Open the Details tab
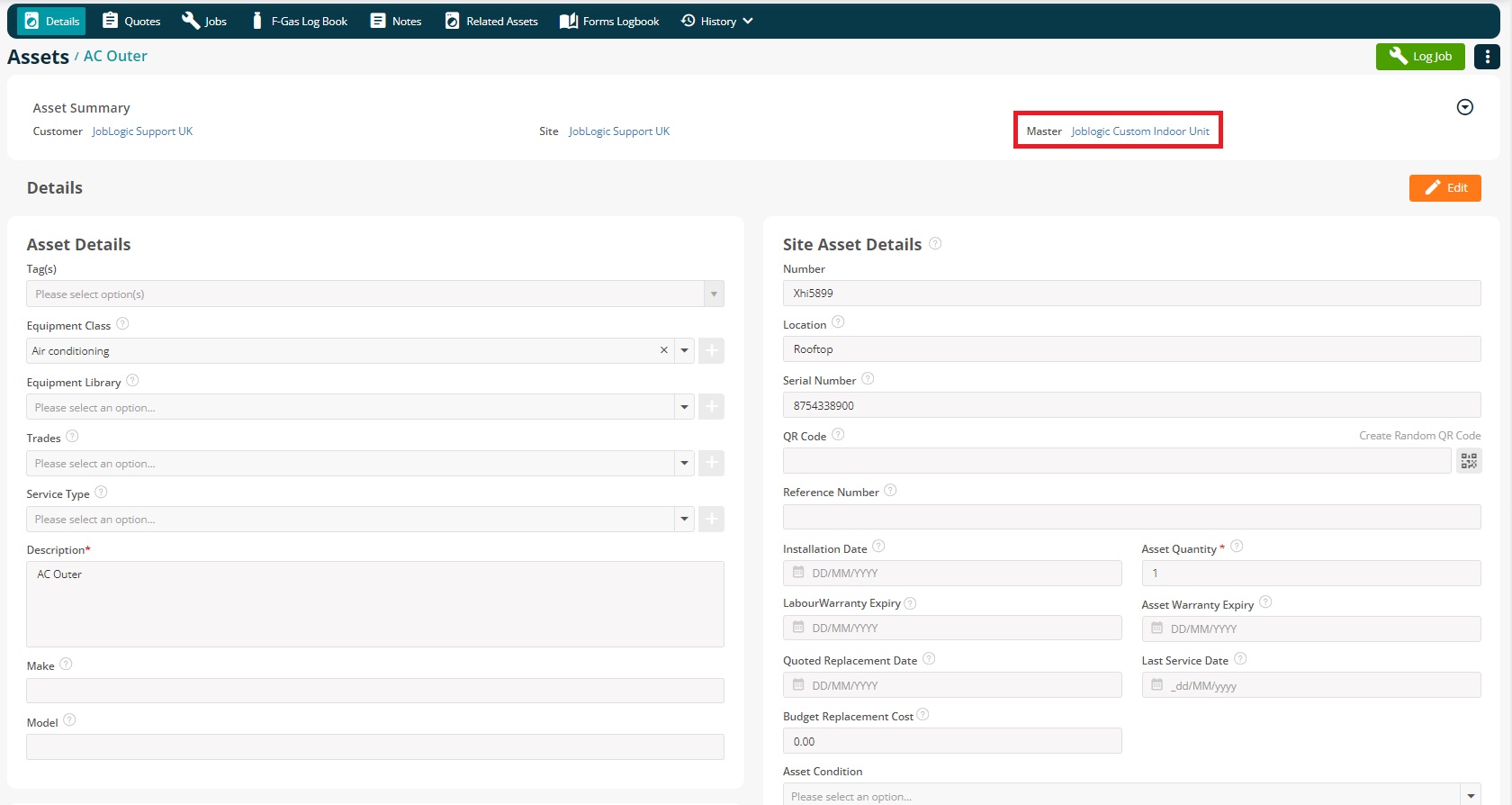 (51, 21)
